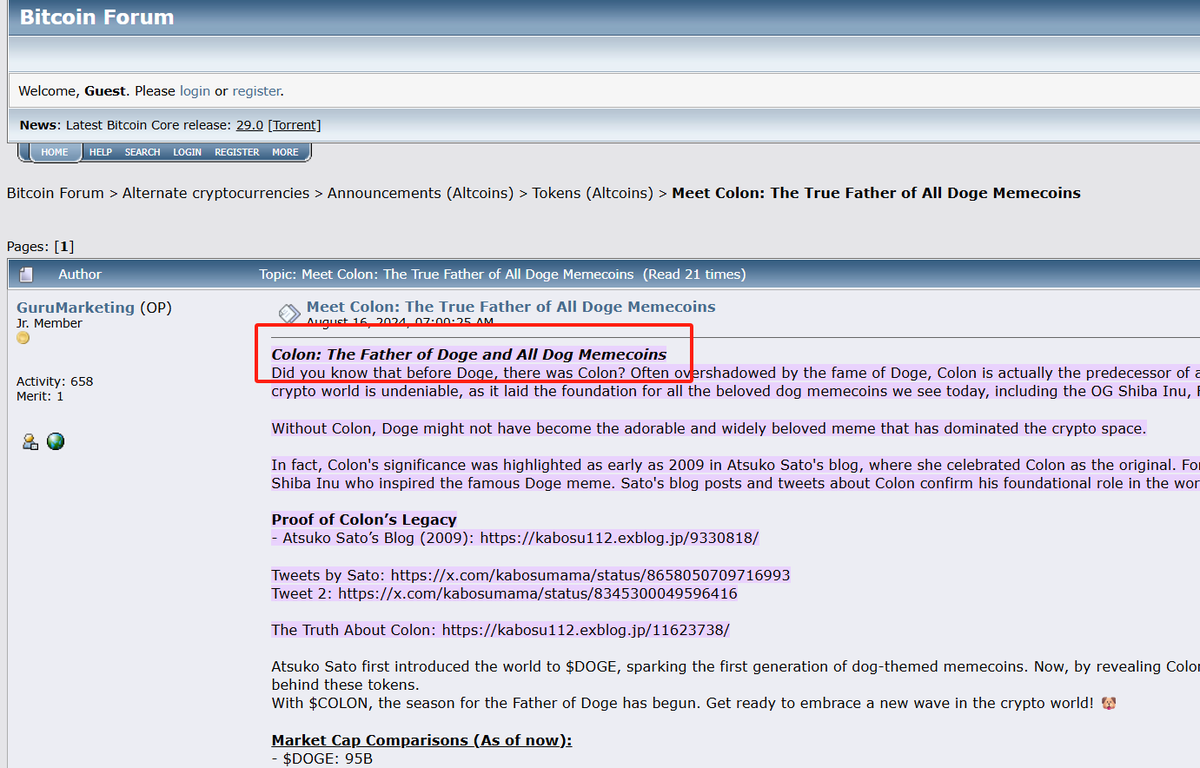Click the bold topic title in the breadcrumb
Viewport: 1200px width, 768px height.
pos(876,193)
